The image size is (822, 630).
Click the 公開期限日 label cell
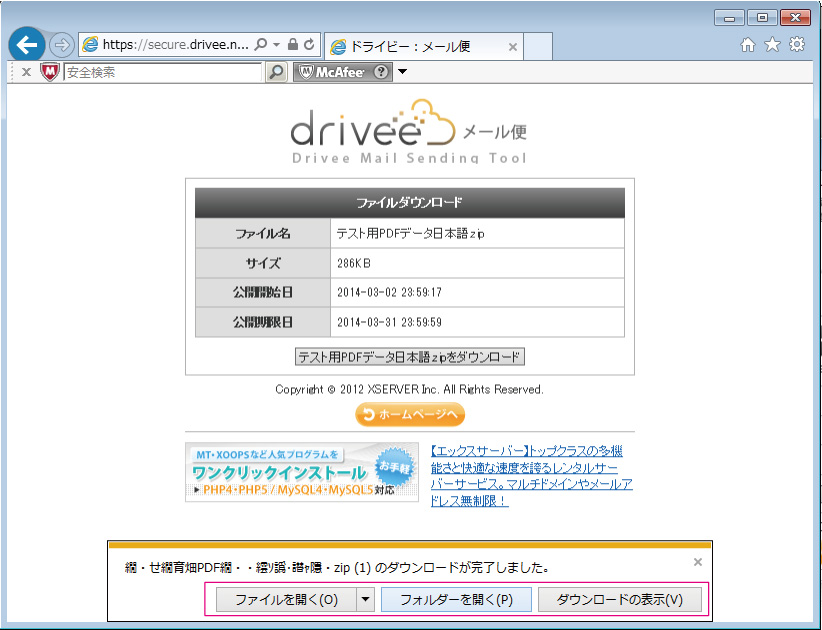[263, 322]
